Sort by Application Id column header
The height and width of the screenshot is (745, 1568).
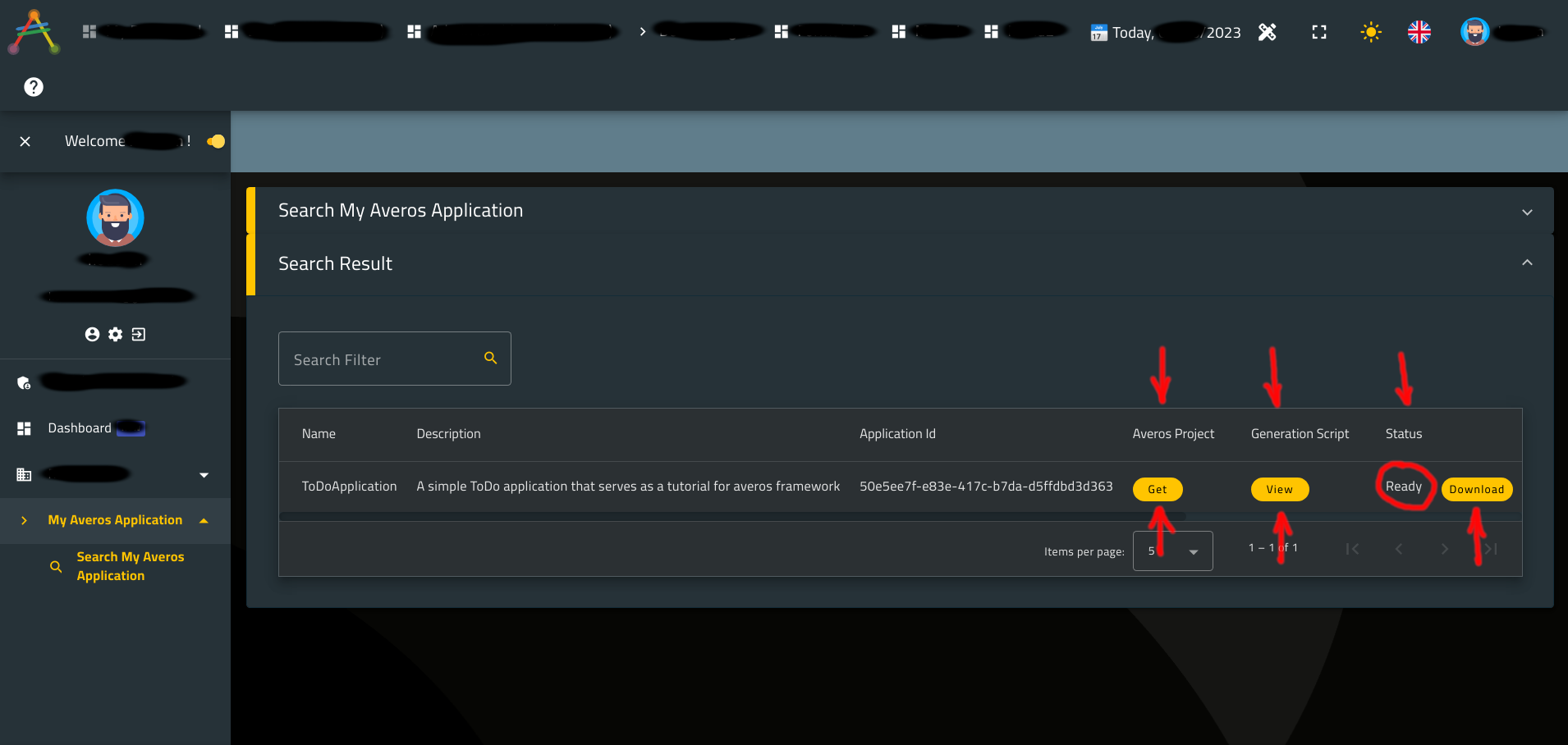coord(897,434)
